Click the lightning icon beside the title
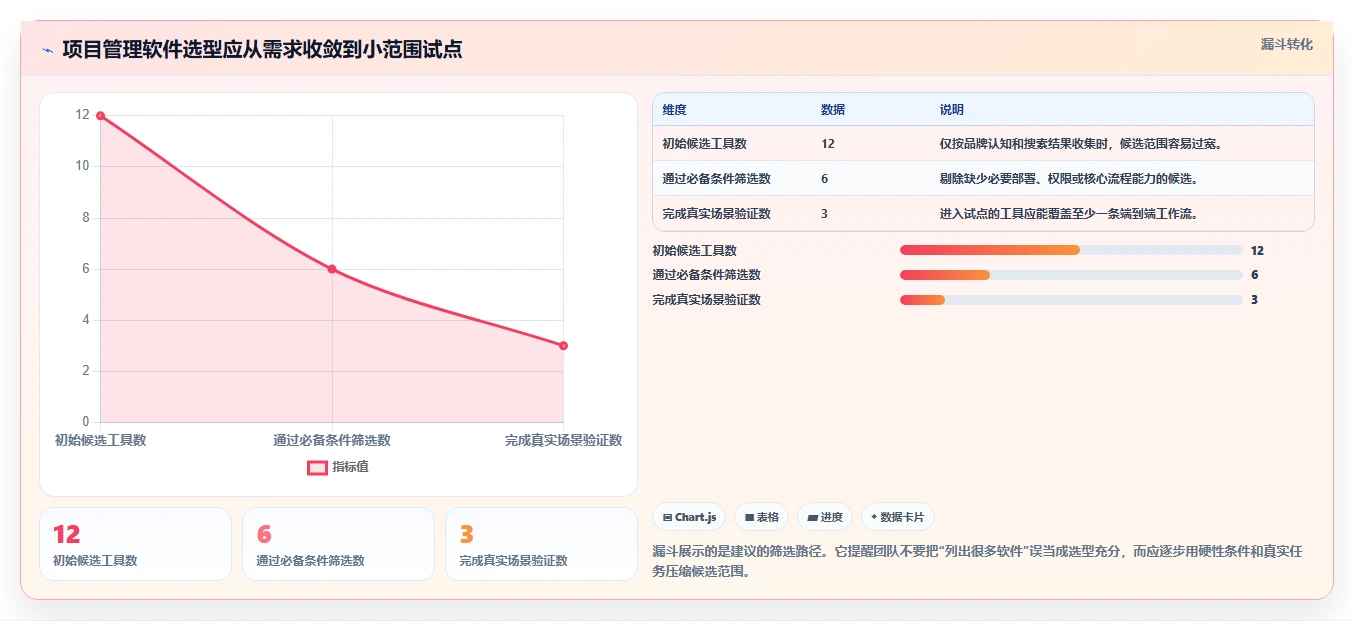Viewport: 1354px width, 621px height. click(x=47, y=50)
